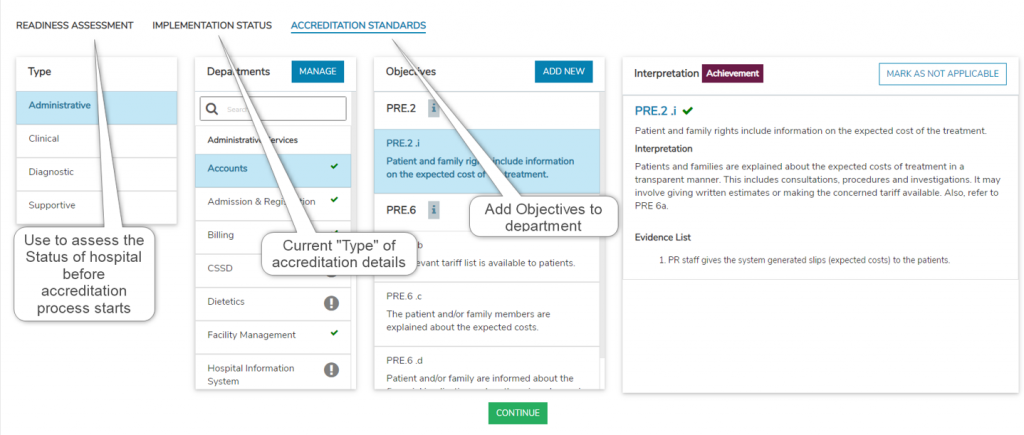Screen dimensions: 1024x435
Task: Click the warning icon beside Dietetics
Action: [332, 302]
